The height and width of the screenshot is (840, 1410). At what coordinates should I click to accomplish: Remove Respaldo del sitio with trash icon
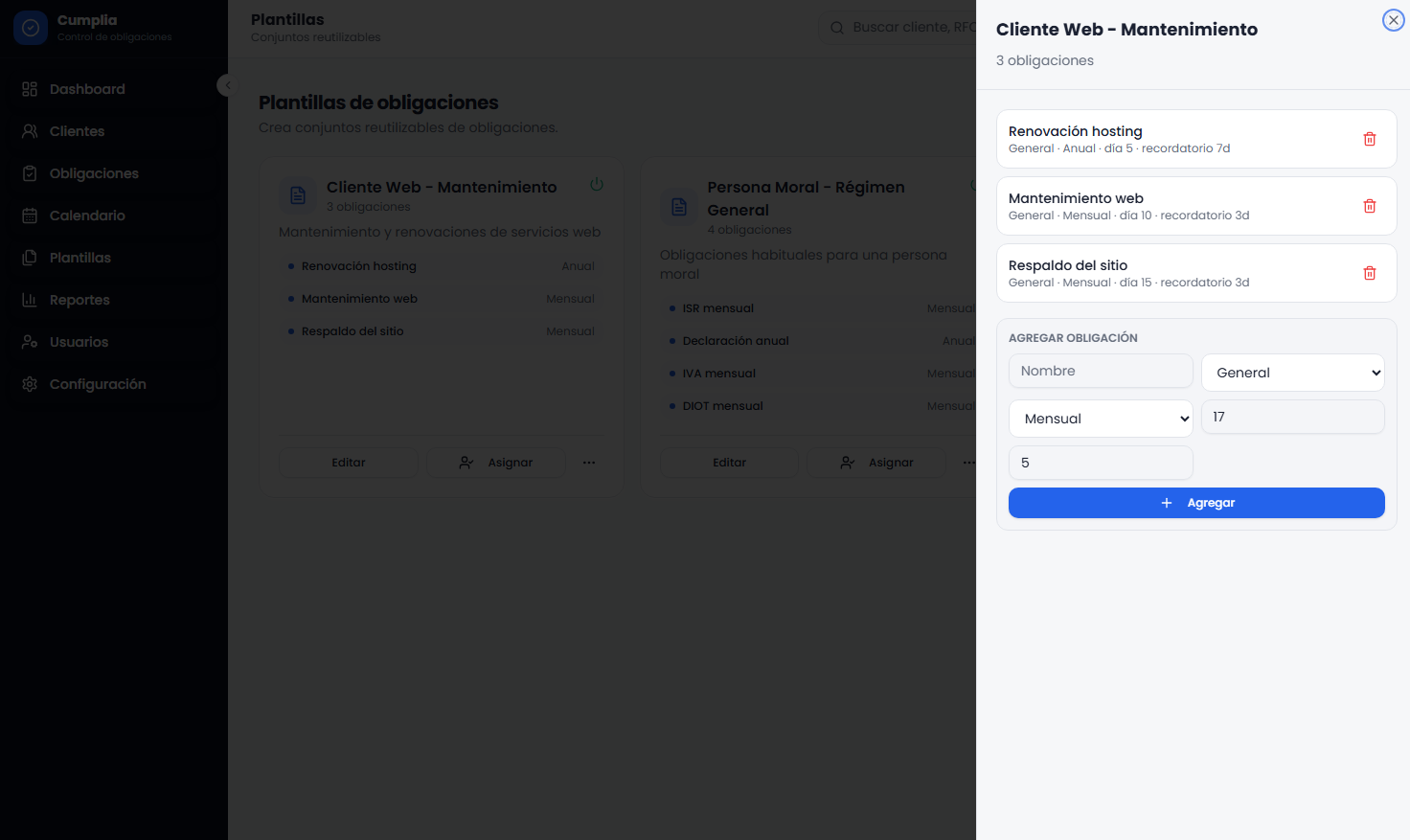click(1370, 273)
